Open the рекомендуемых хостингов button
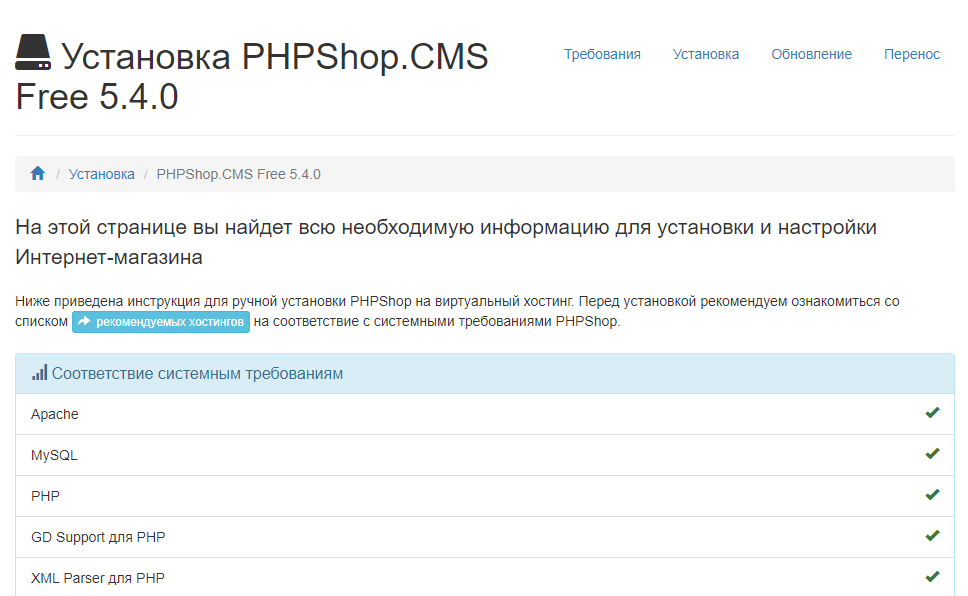 coord(161,322)
